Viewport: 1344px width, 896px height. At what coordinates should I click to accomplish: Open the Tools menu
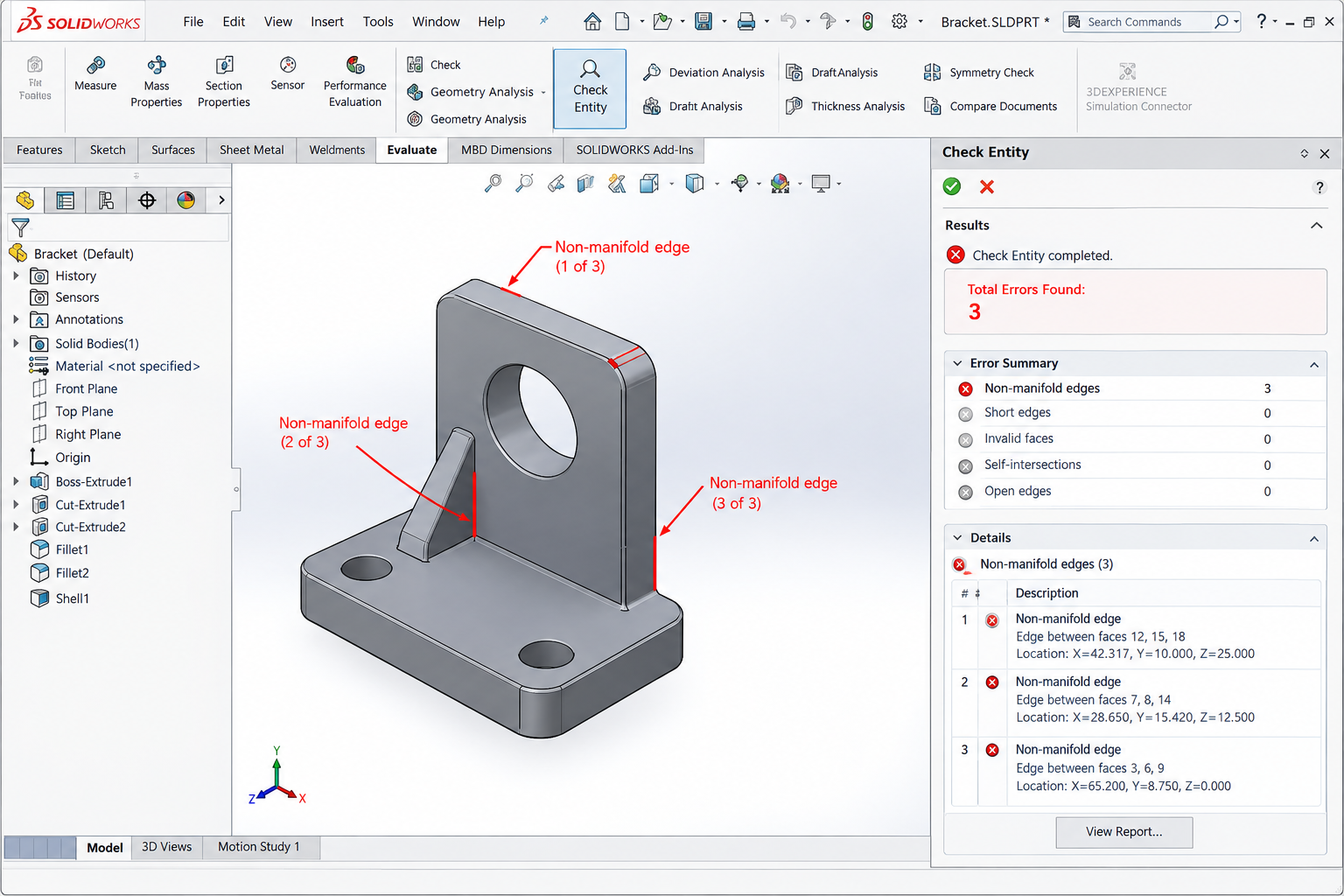coord(378,22)
